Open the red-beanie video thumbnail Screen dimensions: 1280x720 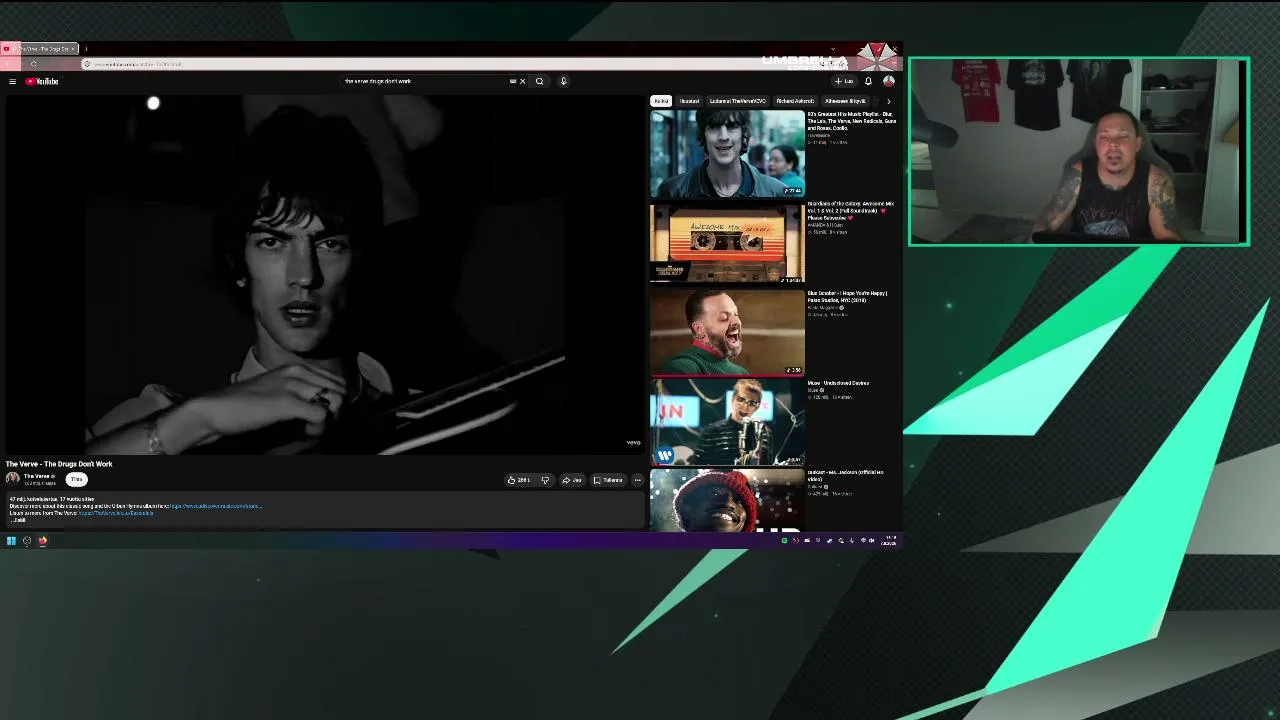pyautogui.click(x=727, y=501)
